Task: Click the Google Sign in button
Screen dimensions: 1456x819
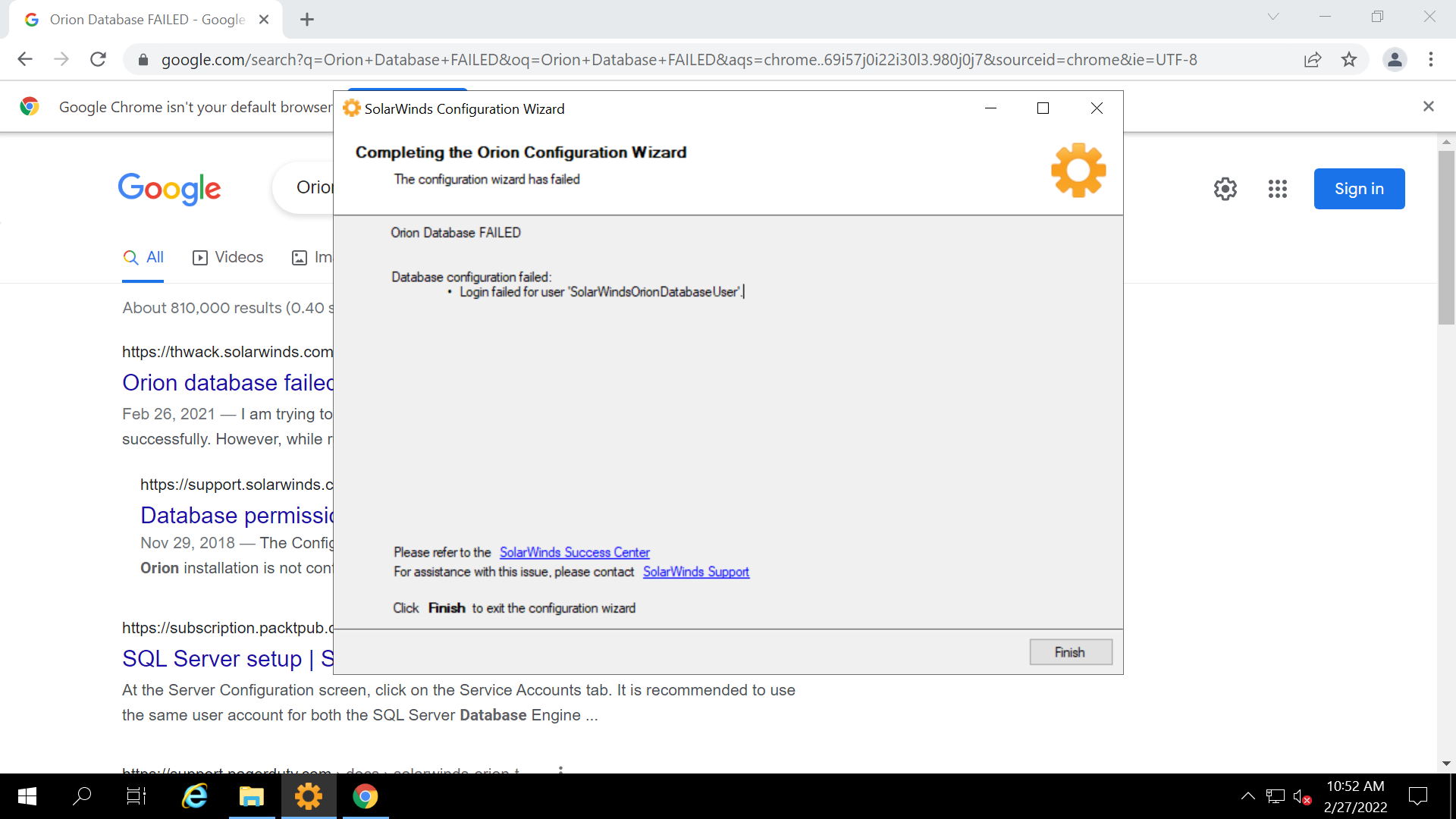Action: pos(1359,189)
